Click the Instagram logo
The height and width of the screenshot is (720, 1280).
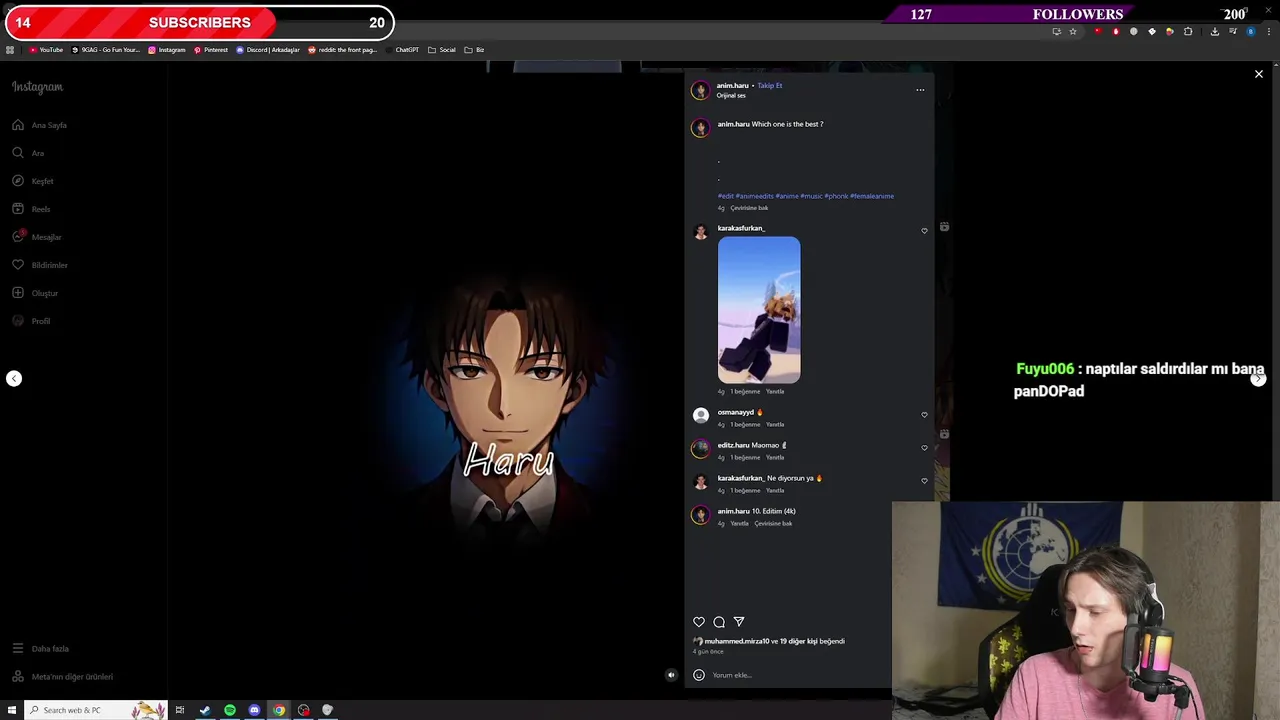coord(37,87)
